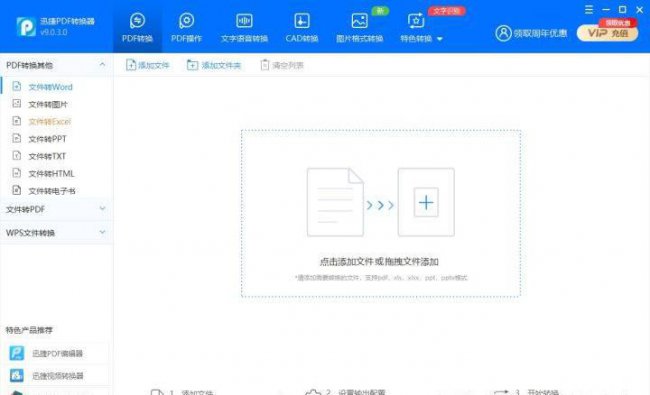Open the hamburger menu icon

click(x=589, y=10)
